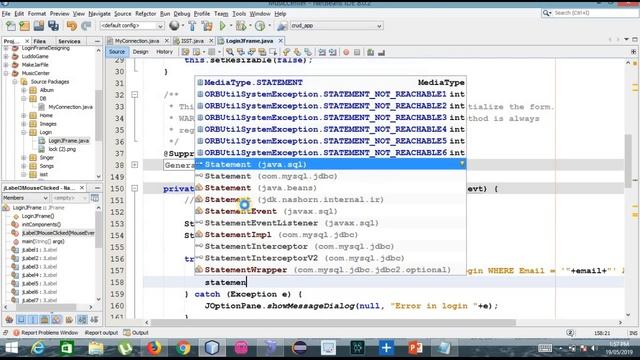Screen dimensions: 640x360
Task: Click the Find Selection magnifier icon in editor toolbar
Action: pyautogui.click(x=230, y=52)
